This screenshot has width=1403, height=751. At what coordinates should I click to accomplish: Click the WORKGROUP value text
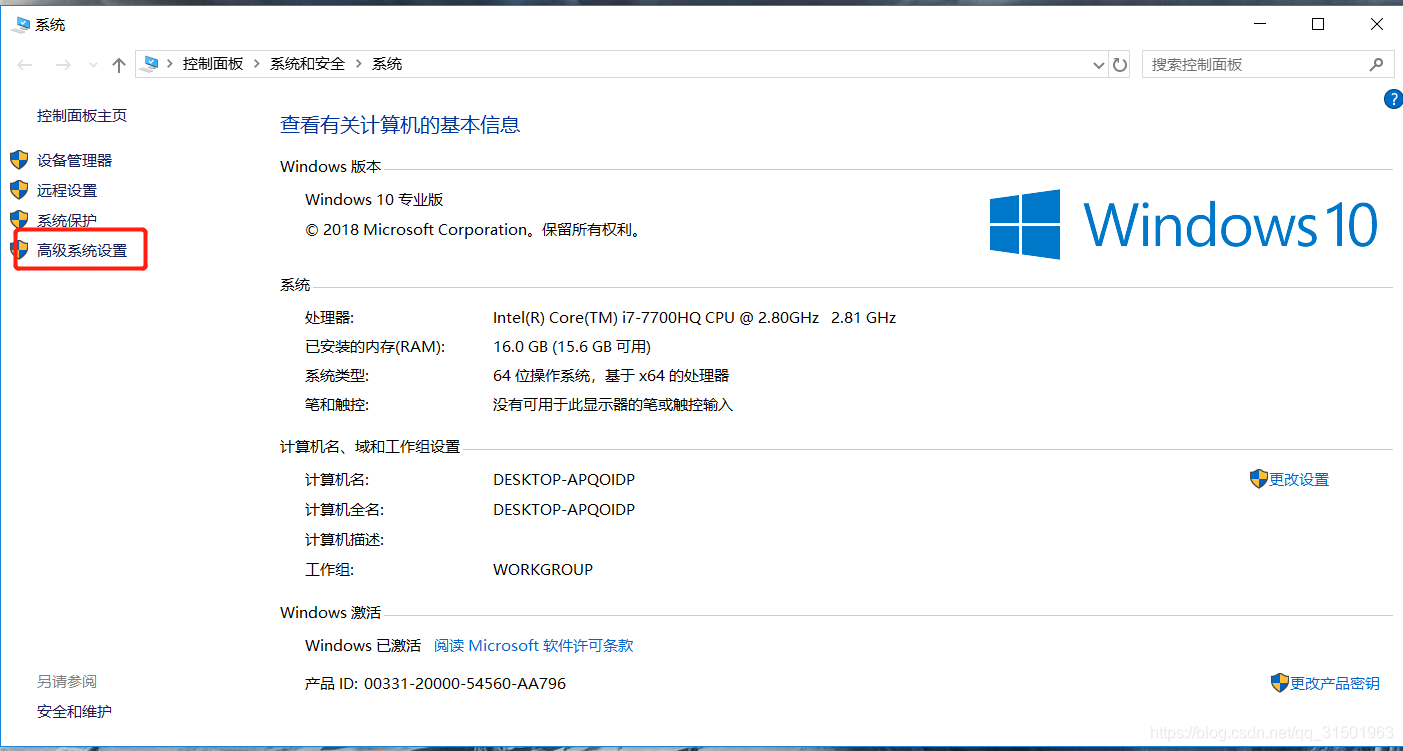543,569
